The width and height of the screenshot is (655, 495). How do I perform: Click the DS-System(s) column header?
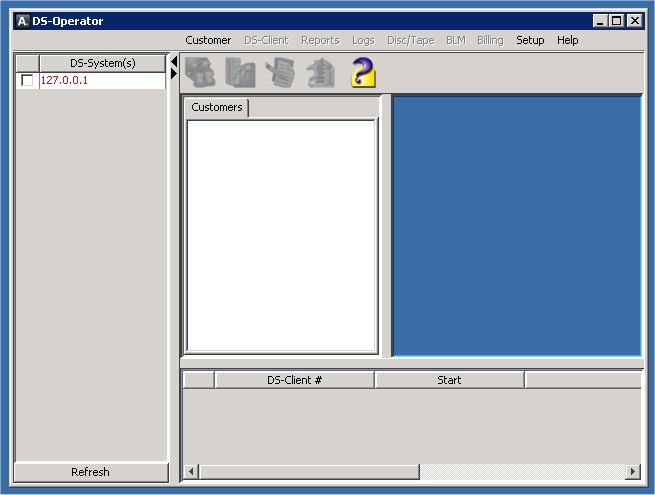pos(102,63)
